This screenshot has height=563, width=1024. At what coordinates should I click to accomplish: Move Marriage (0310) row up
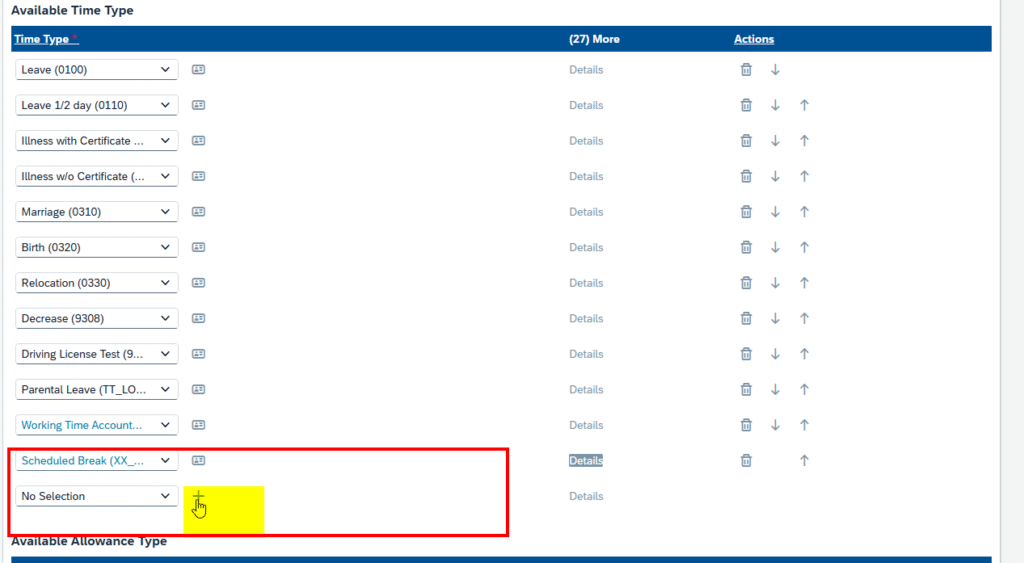pyautogui.click(x=804, y=212)
